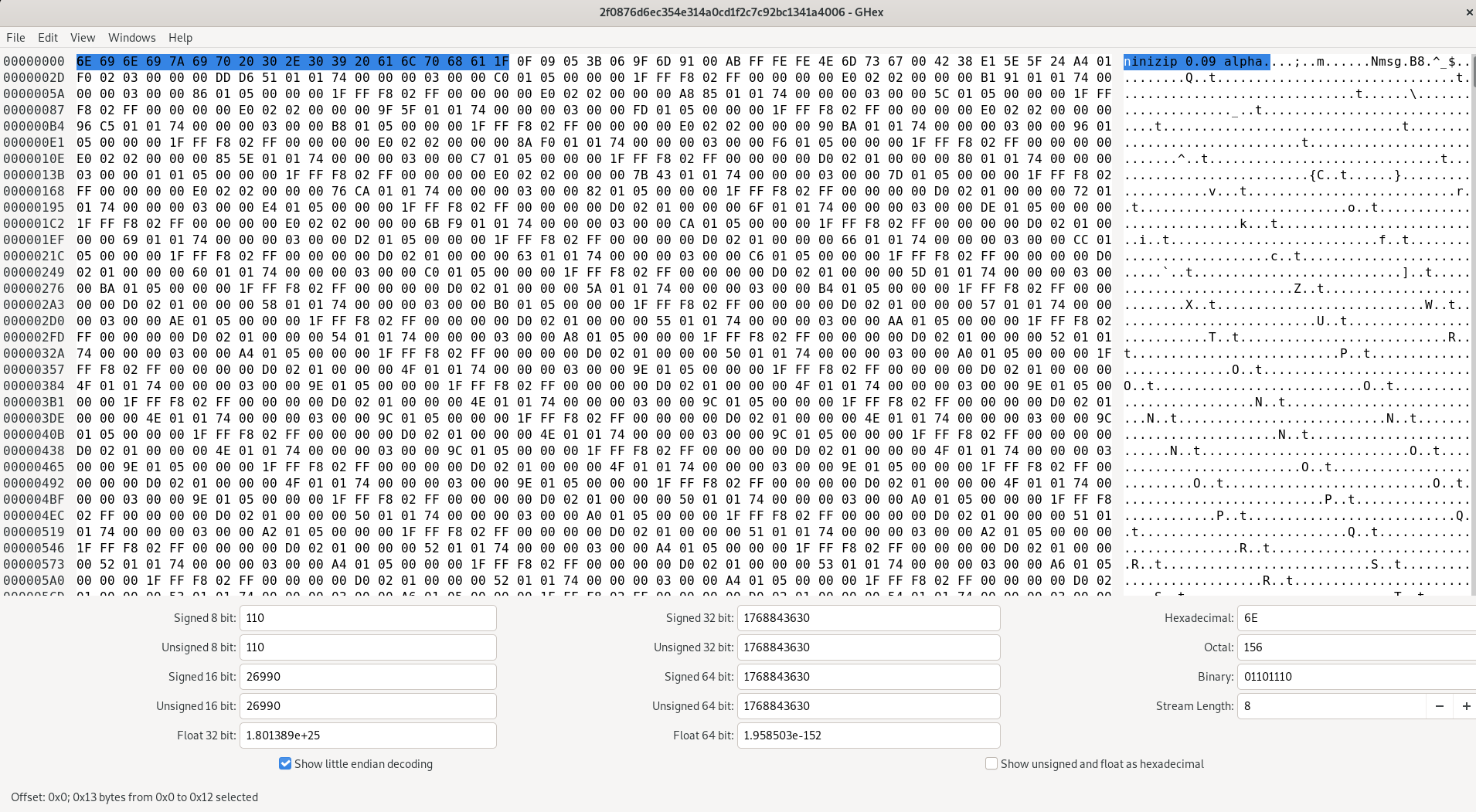
Task: Click the Binary value field
Action: [x=1356, y=677]
